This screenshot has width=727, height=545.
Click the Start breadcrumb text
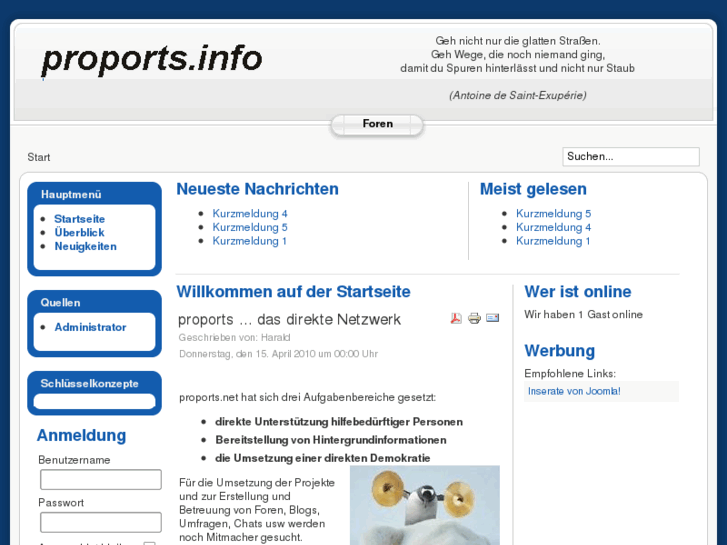coord(38,157)
